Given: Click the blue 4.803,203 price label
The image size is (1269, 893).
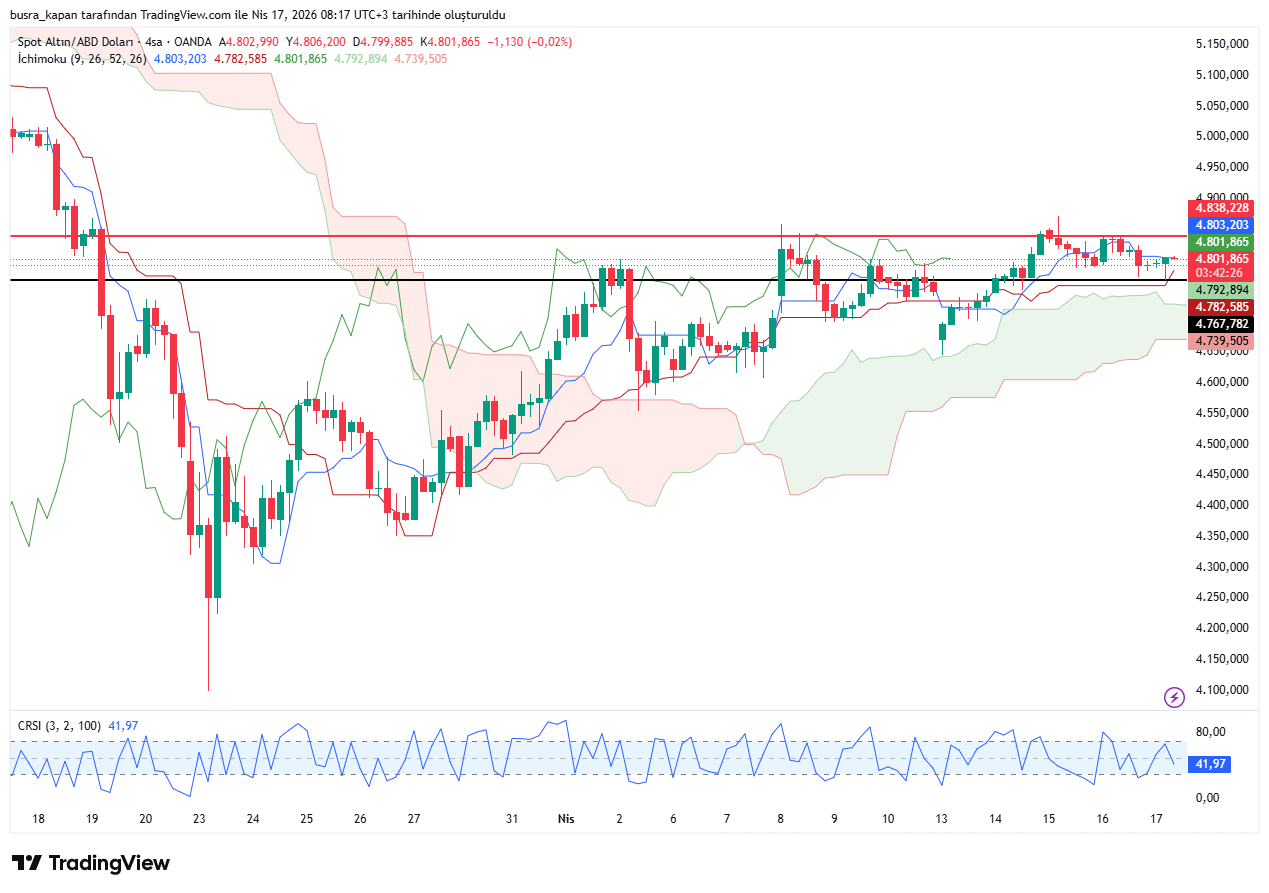Looking at the screenshot, I should point(1219,225).
